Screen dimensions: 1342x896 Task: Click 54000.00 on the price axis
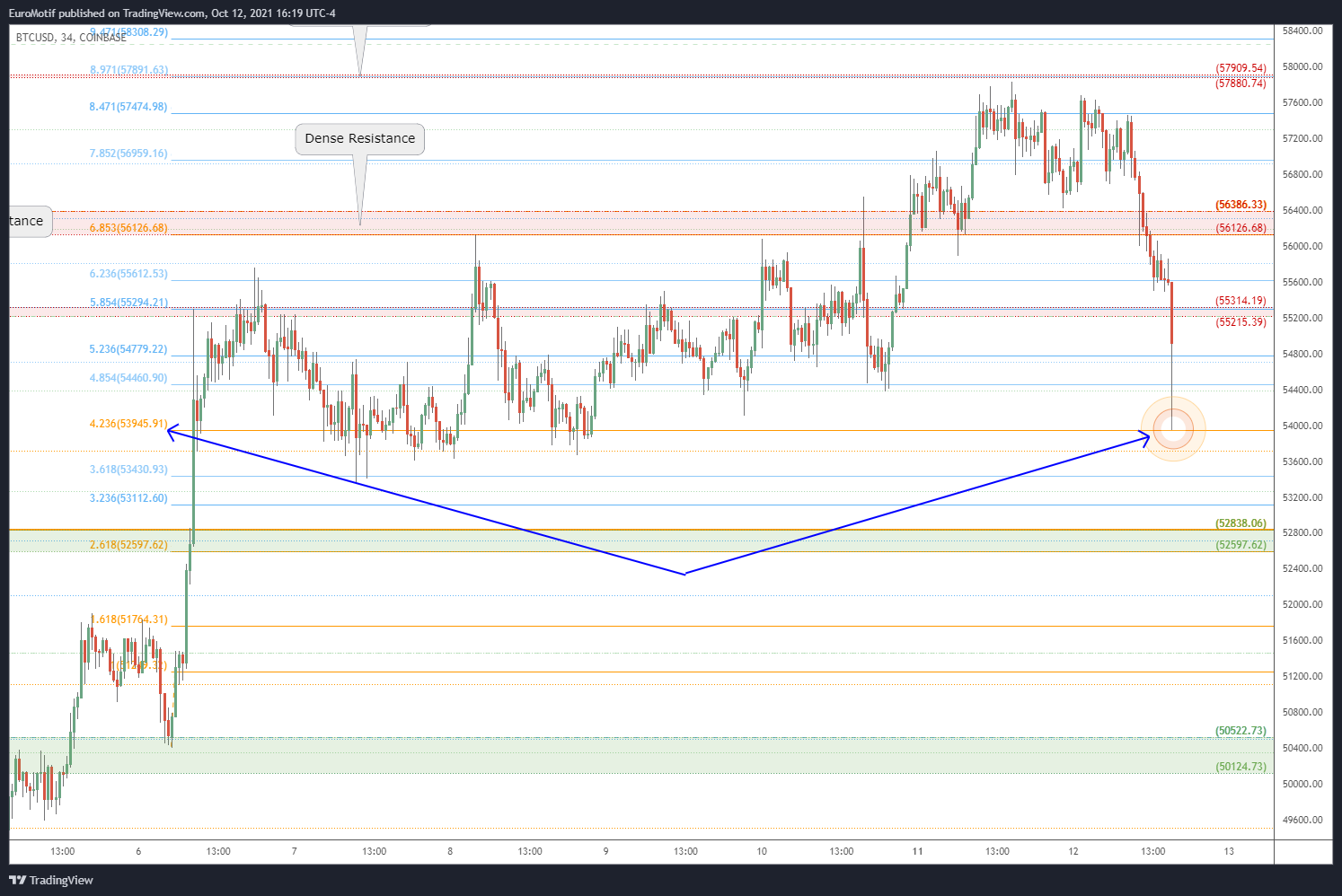point(1302,426)
